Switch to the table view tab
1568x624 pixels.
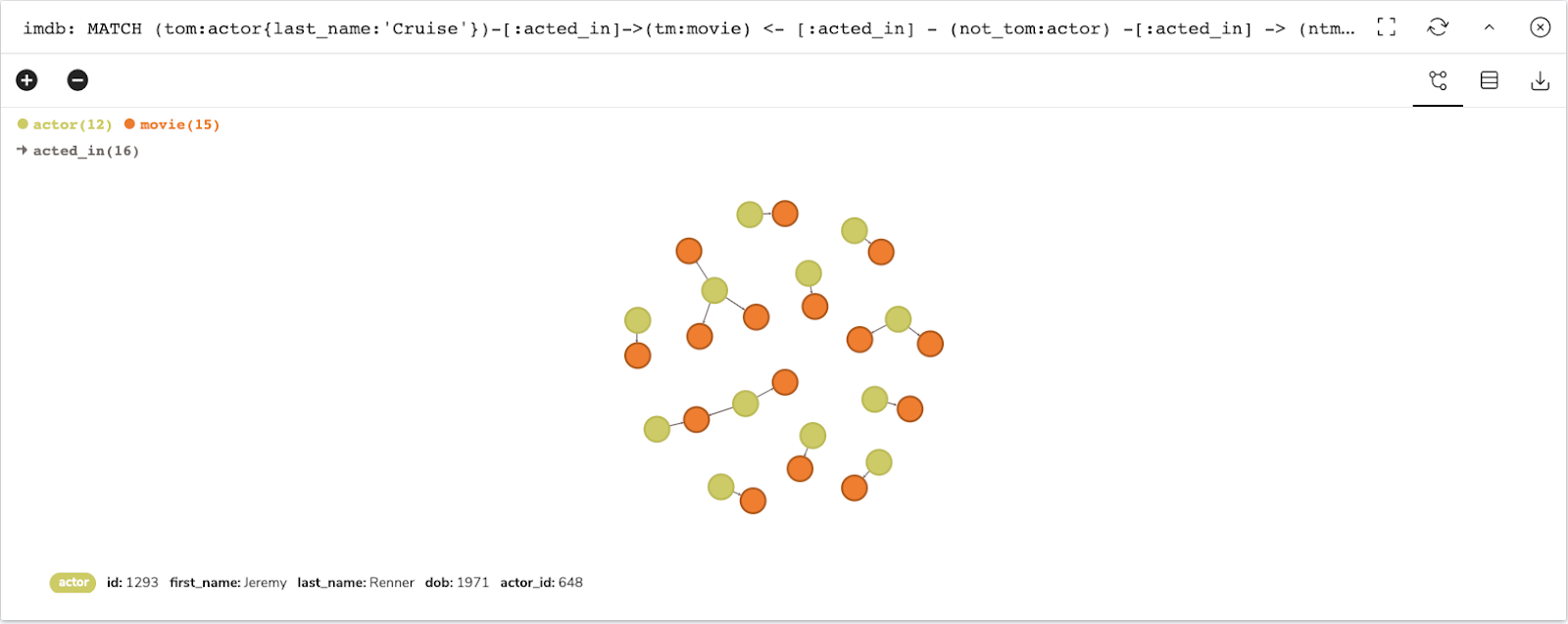click(1489, 80)
